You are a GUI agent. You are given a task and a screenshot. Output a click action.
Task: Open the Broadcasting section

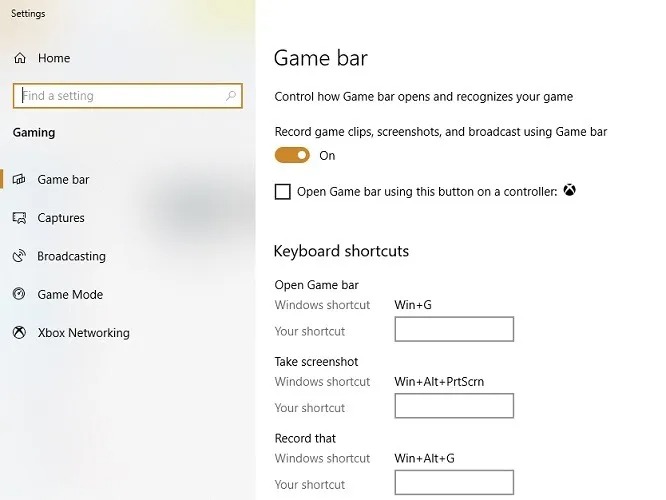(x=71, y=256)
